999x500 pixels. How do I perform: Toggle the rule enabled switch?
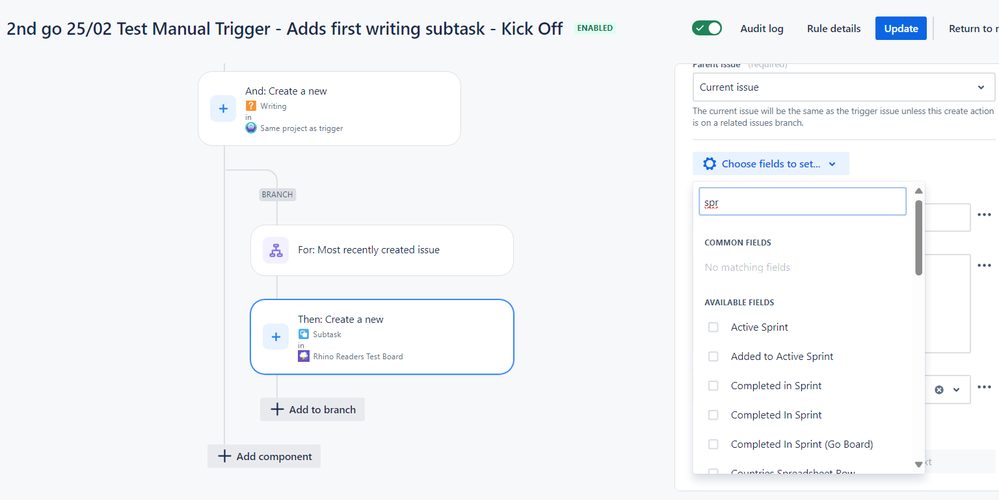point(707,28)
